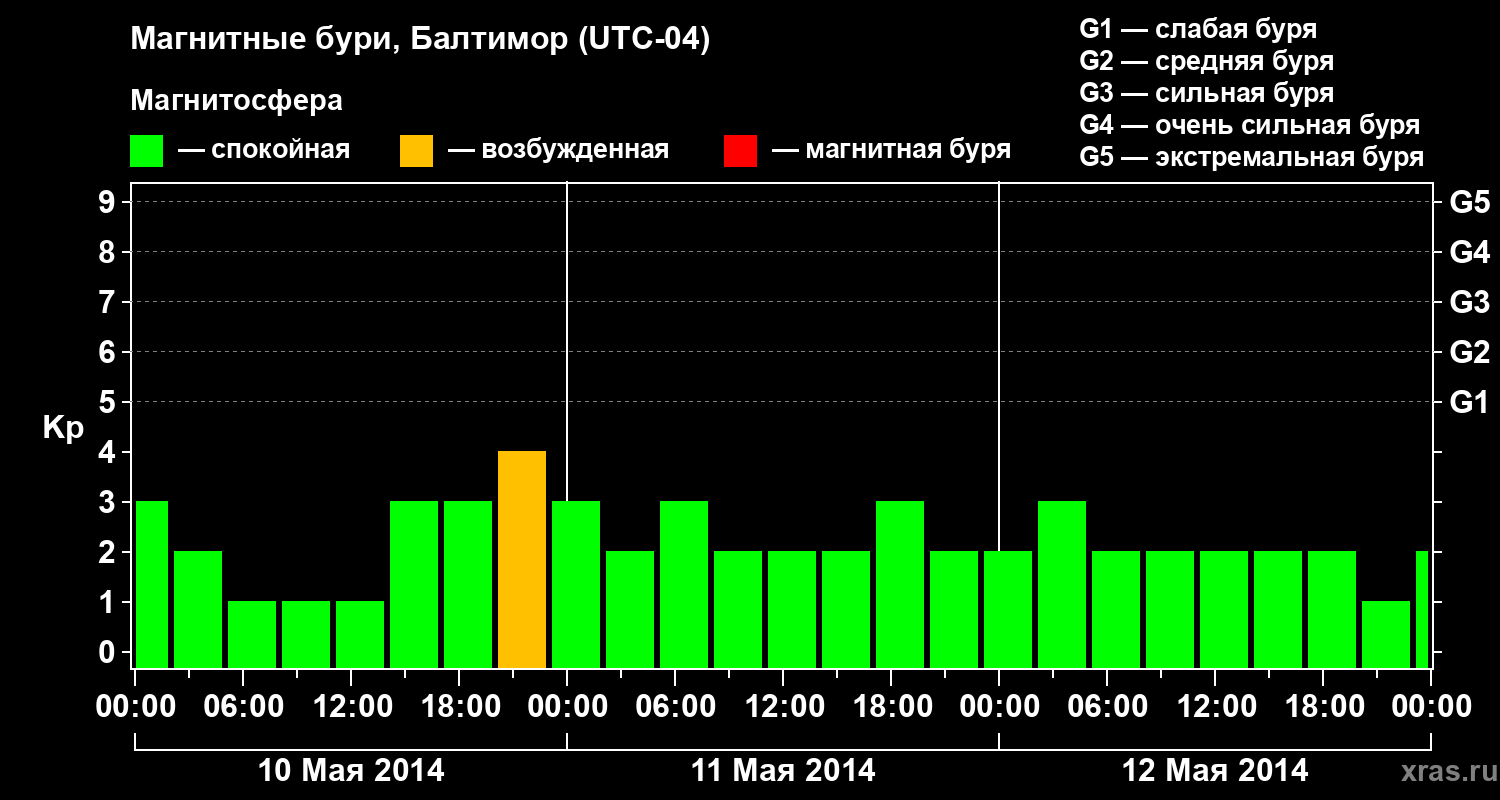The width and height of the screenshot is (1500, 800).
Task: Click the orange возбужденная legend swatch
Action: (416, 151)
